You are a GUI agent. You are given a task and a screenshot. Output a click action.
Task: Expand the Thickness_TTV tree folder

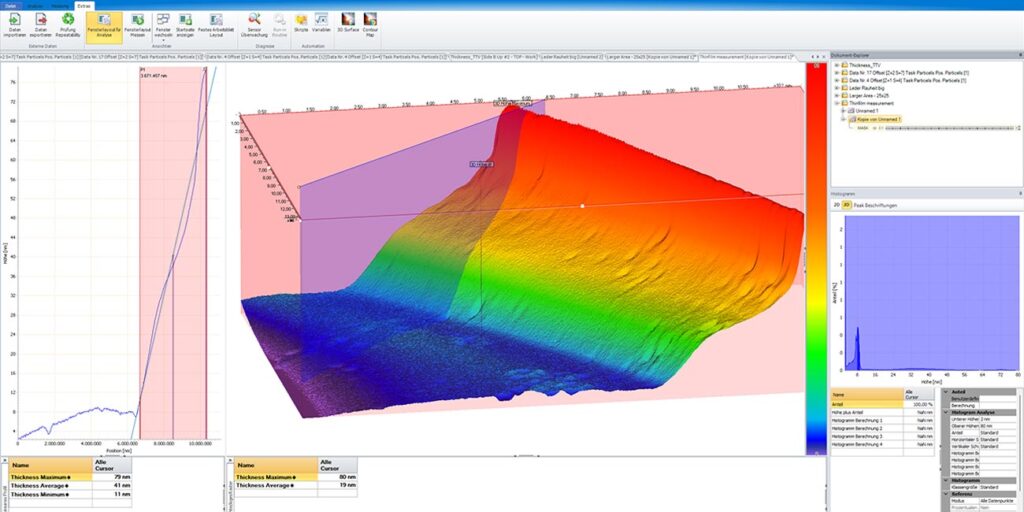837,65
